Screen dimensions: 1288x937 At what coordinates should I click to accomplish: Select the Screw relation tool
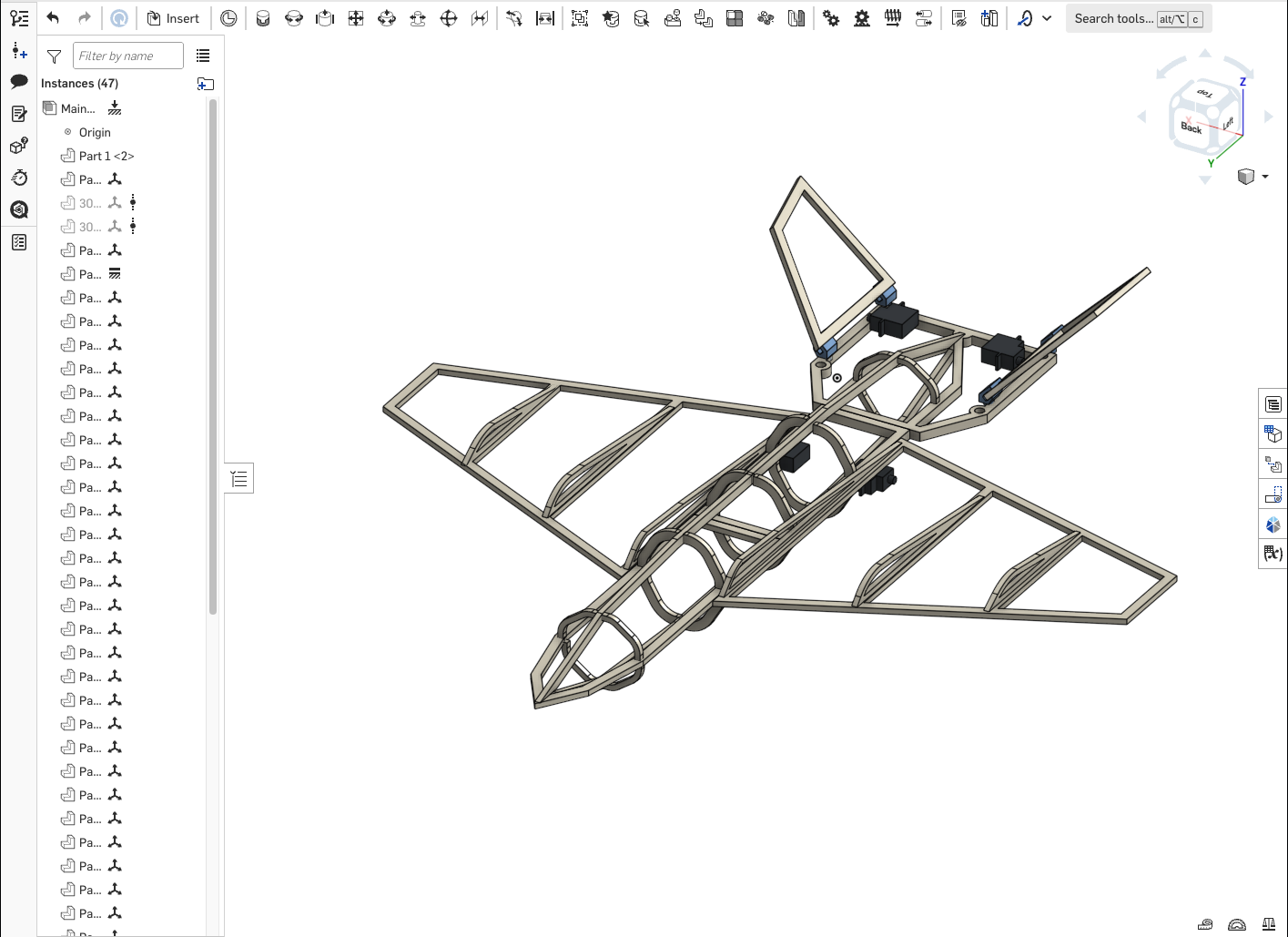[893, 18]
